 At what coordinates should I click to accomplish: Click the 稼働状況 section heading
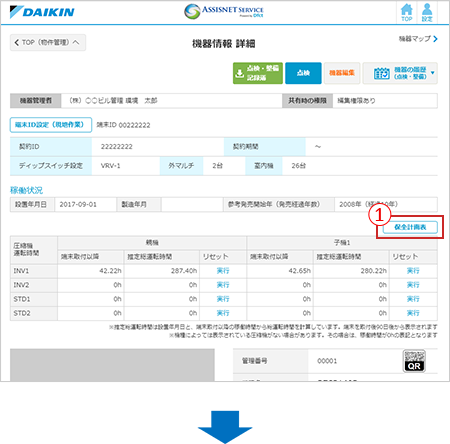pyautogui.click(x=26, y=190)
